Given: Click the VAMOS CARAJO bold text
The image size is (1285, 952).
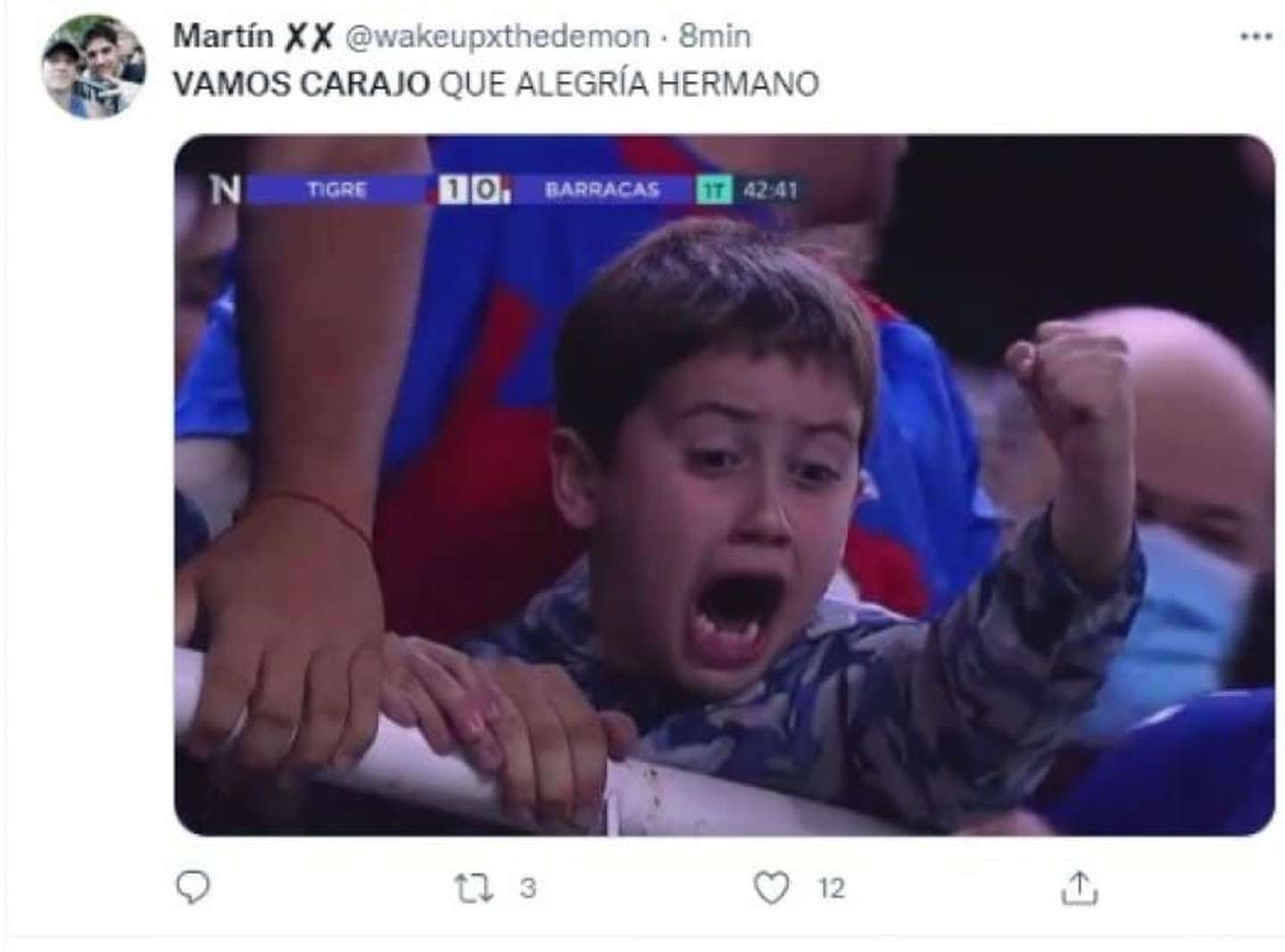Looking at the screenshot, I should click(x=302, y=84).
